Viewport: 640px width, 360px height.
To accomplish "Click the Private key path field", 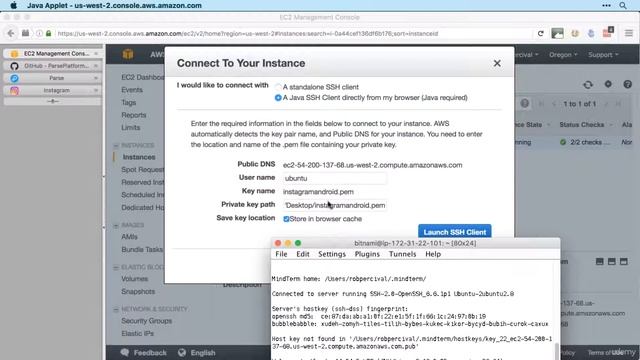I will 334,205.
